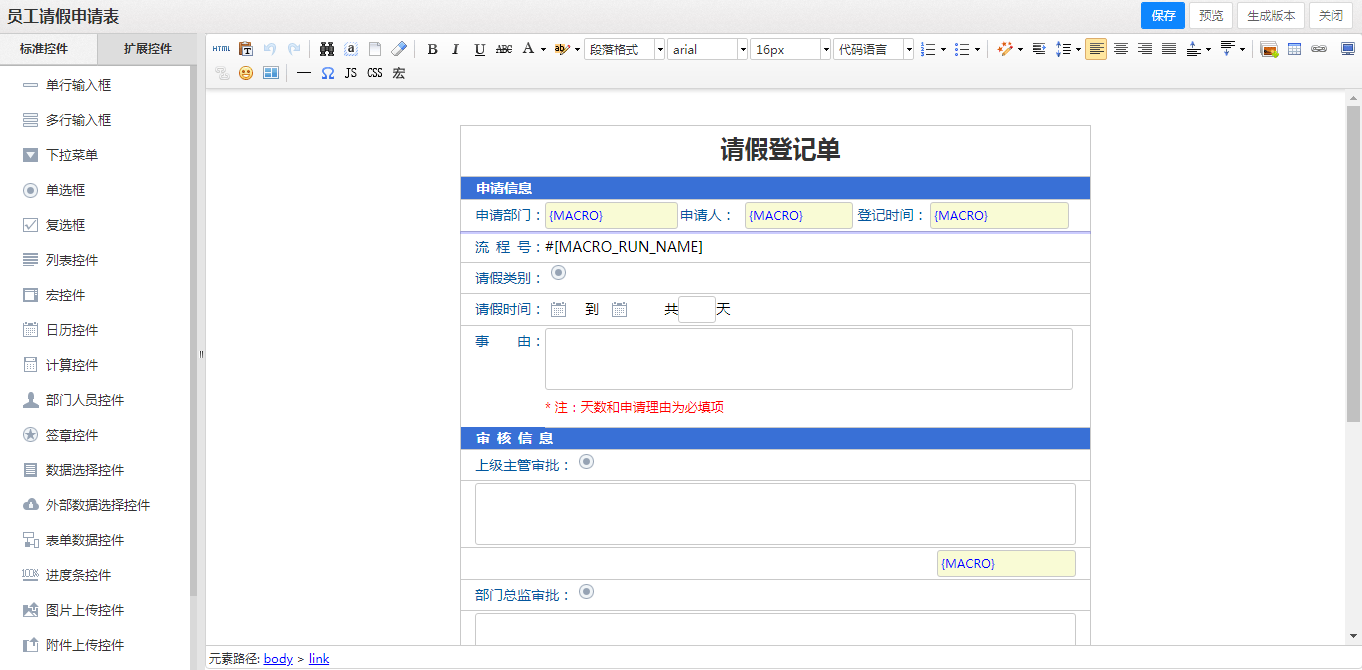Viewport: 1362px width, 670px height.
Task: Open the 段落格式 paragraph format dropdown
Action: click(x=625, y=49)
